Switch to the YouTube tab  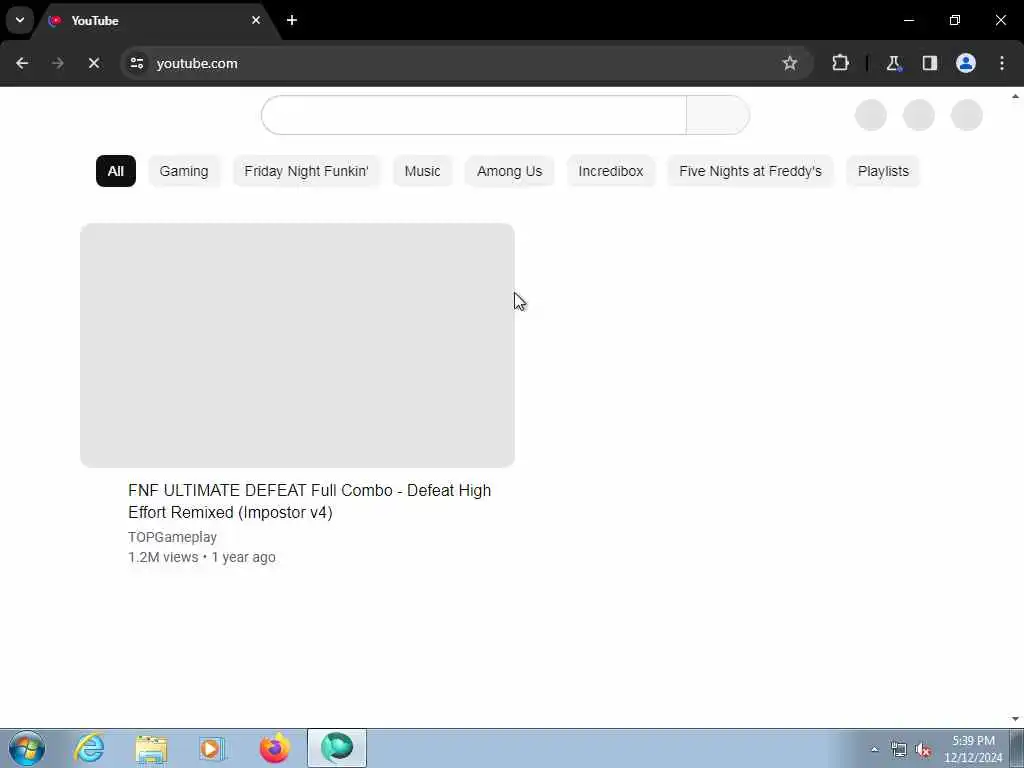click(155, 20)
